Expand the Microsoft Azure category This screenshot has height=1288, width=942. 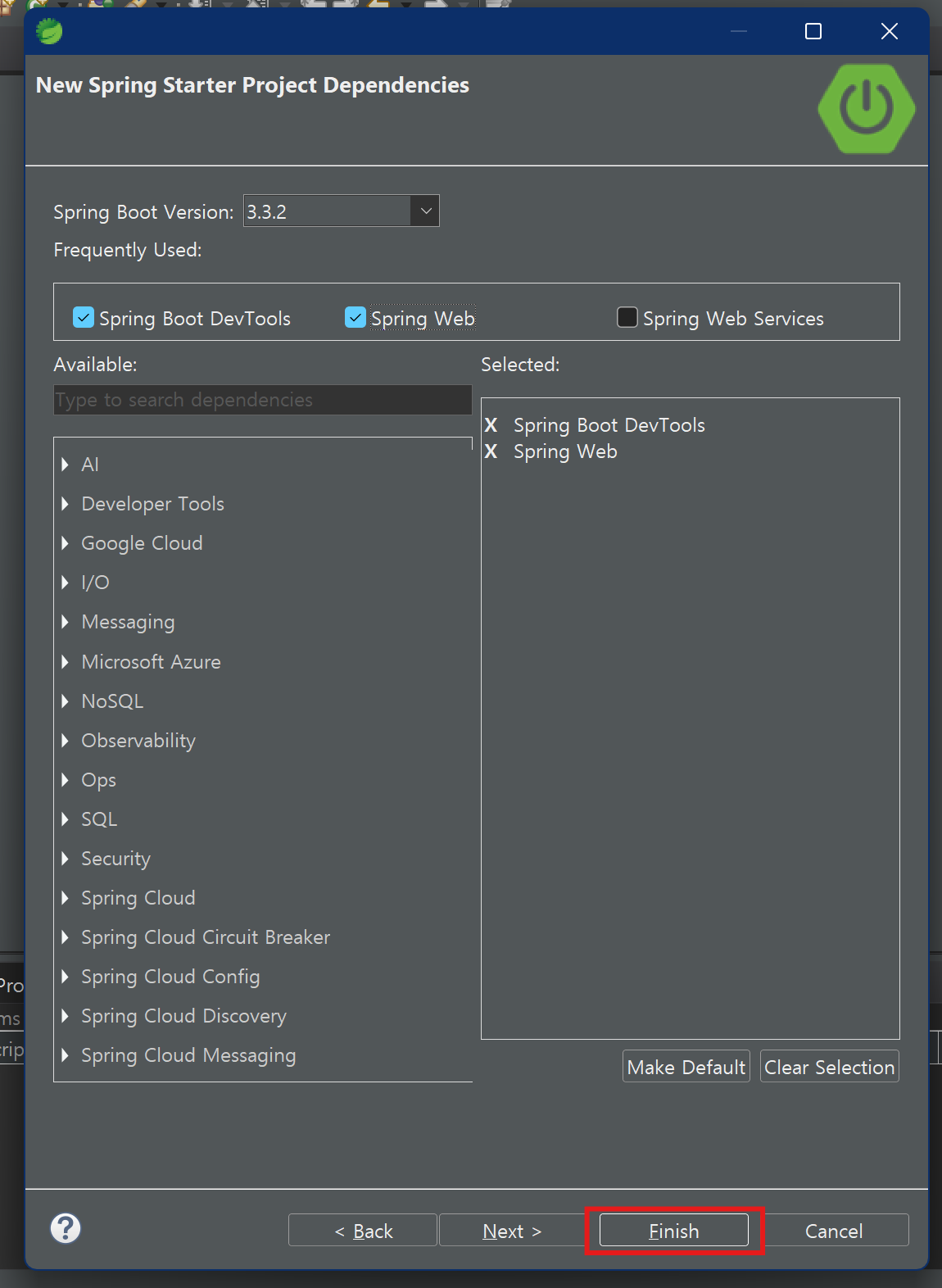pos(65,661)
